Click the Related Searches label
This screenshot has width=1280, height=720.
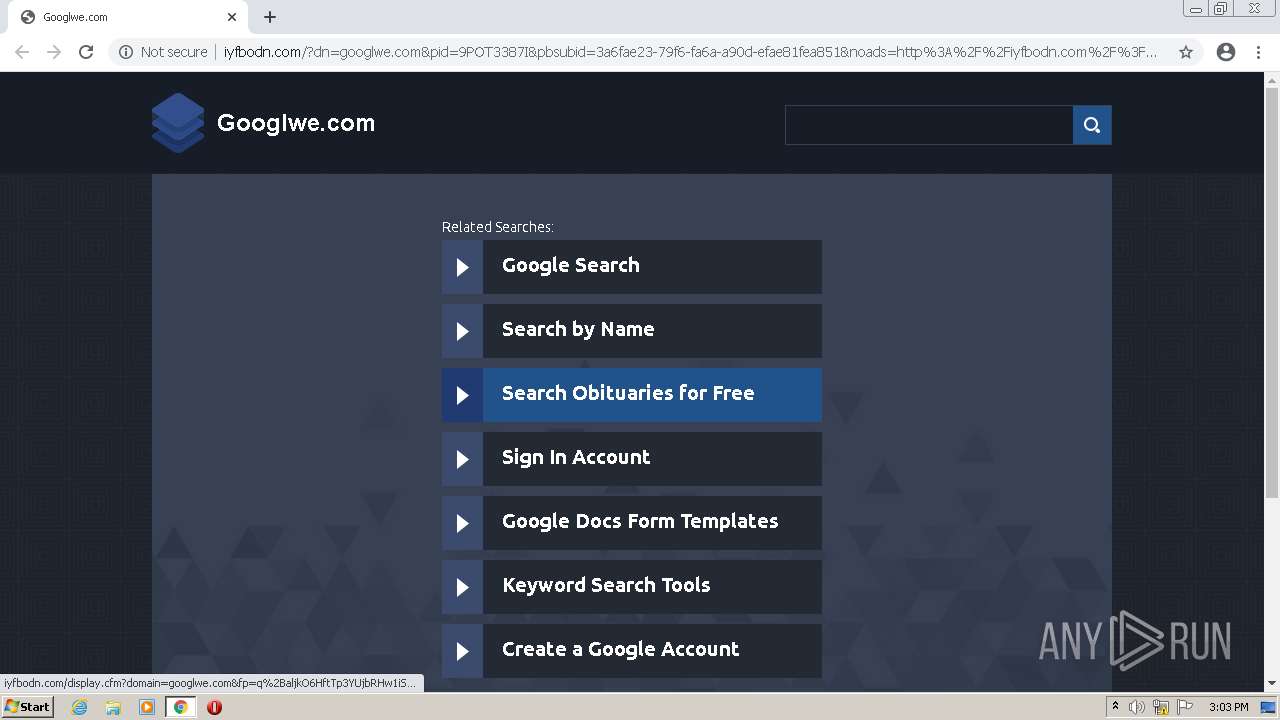click(498, 227)
